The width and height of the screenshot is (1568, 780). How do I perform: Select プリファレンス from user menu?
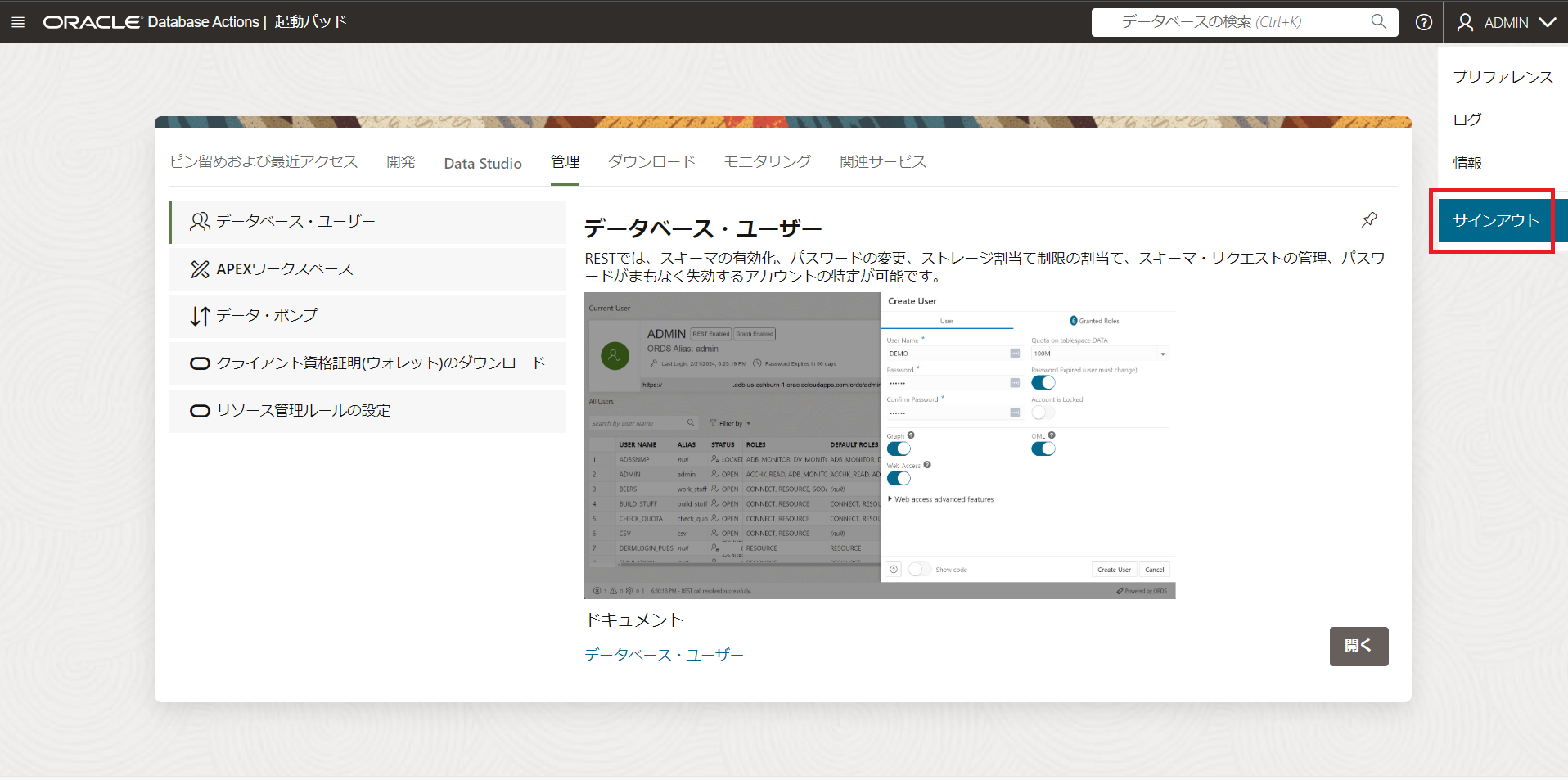coord(1503,77)
